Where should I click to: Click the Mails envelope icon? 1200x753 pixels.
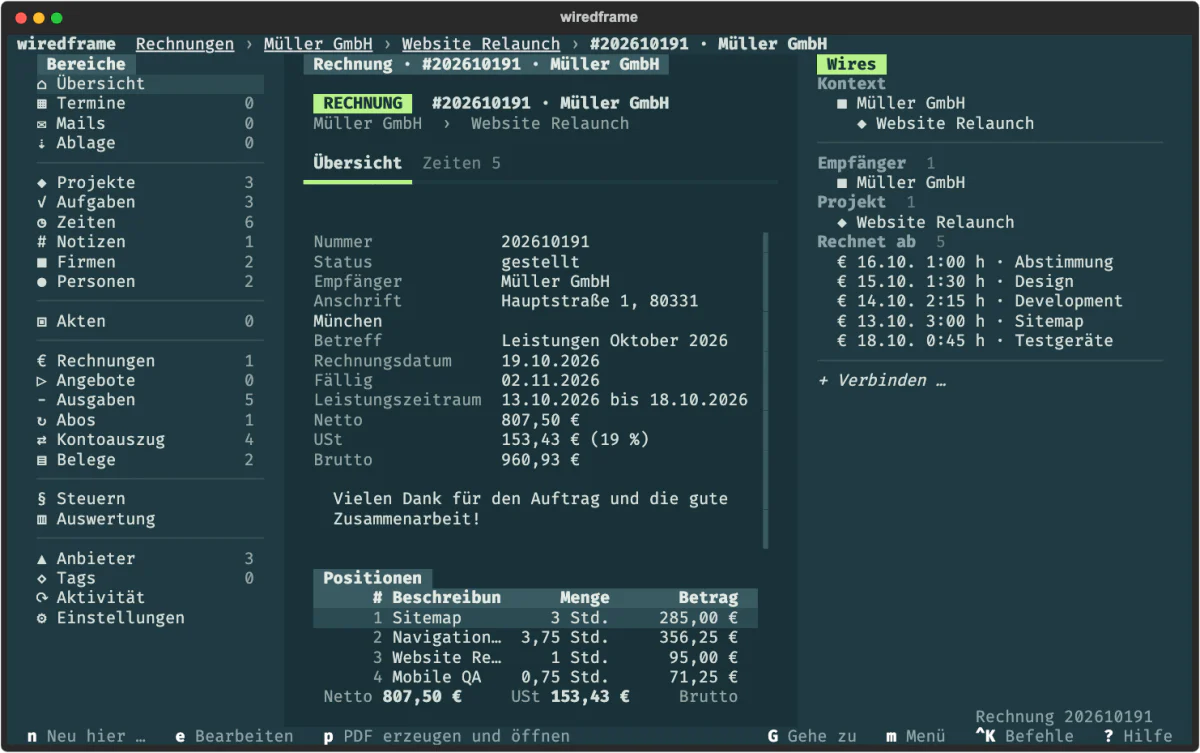pyautogui.click(x=42, y=124)
